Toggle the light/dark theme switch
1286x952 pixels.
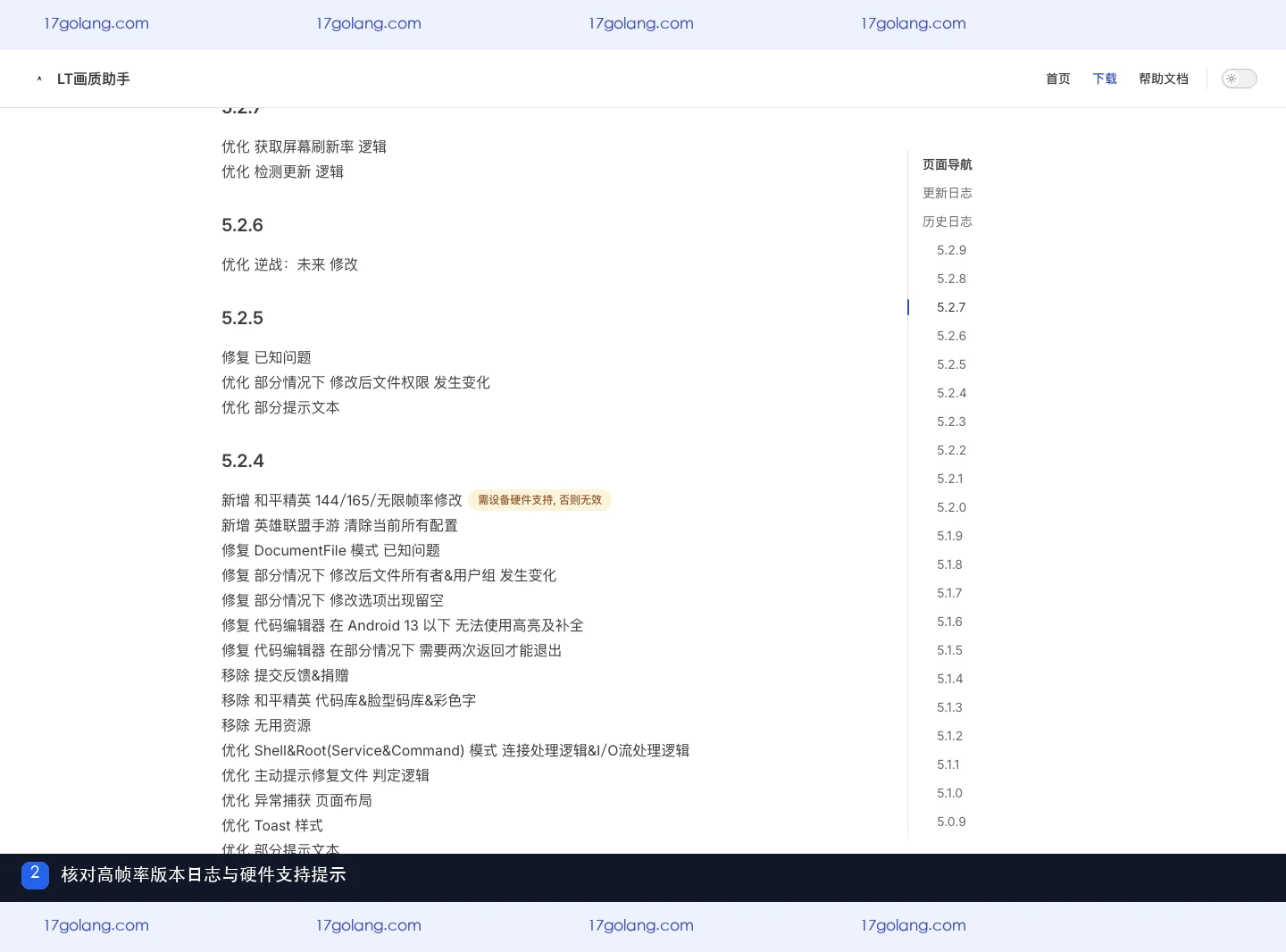coord(1239,79)
